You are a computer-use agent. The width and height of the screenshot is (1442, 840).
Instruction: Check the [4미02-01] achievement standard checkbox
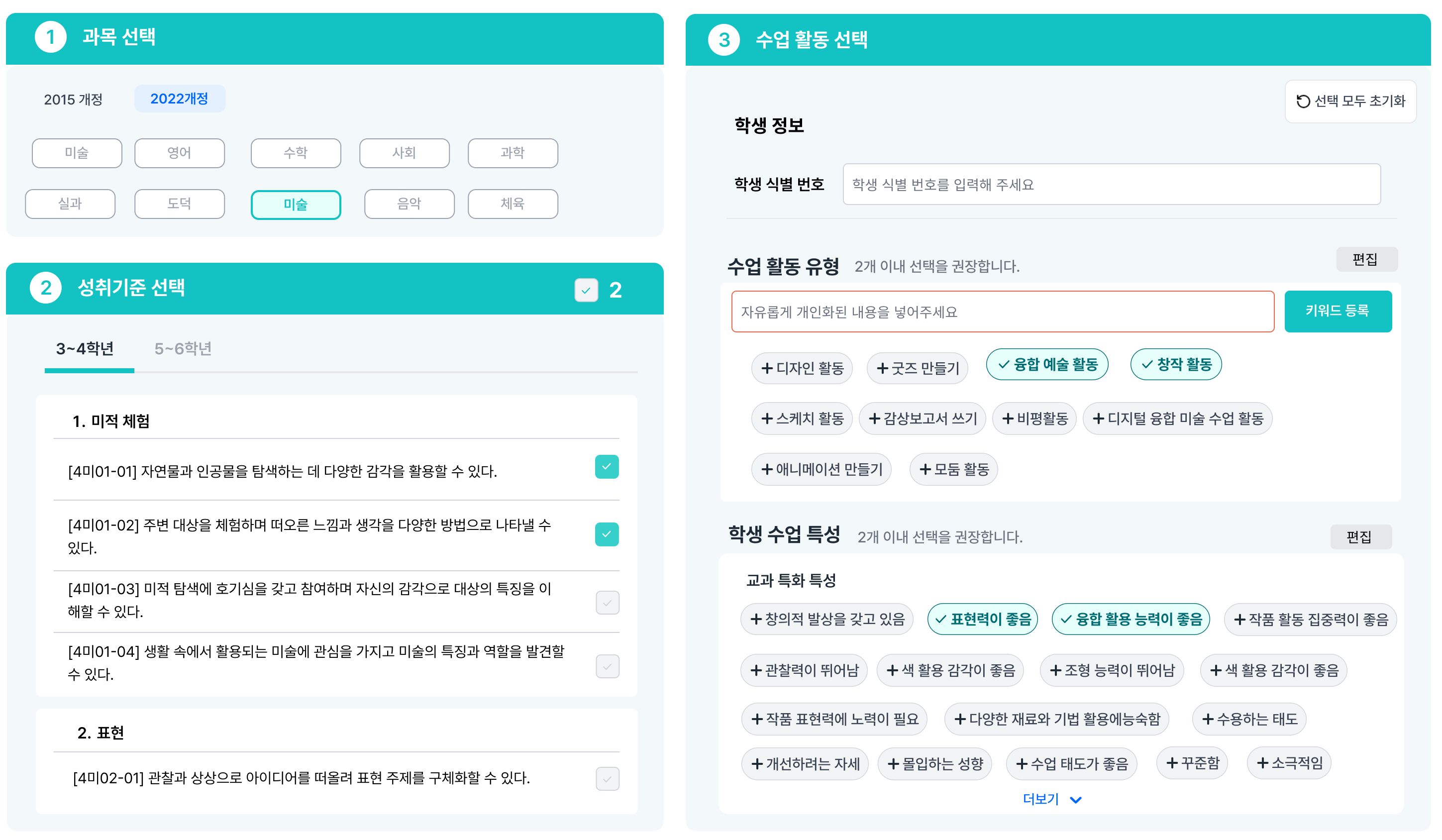607,778
